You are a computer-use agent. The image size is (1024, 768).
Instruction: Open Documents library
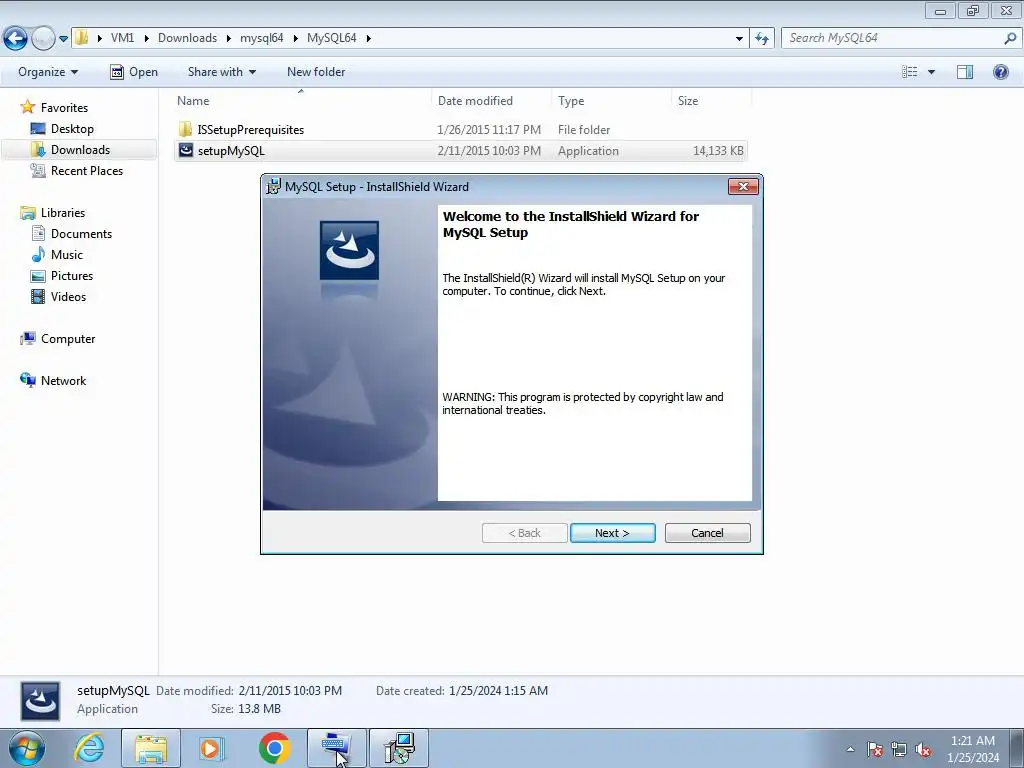point(81,233)
